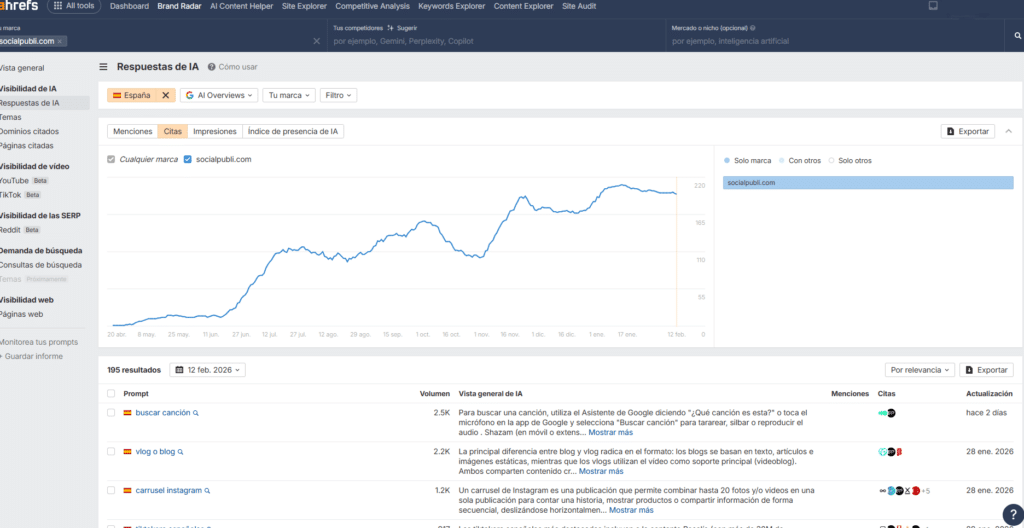Click the search magnifier in the header bar
This screenshot has width=1024, height=528.
(1017, 36)
